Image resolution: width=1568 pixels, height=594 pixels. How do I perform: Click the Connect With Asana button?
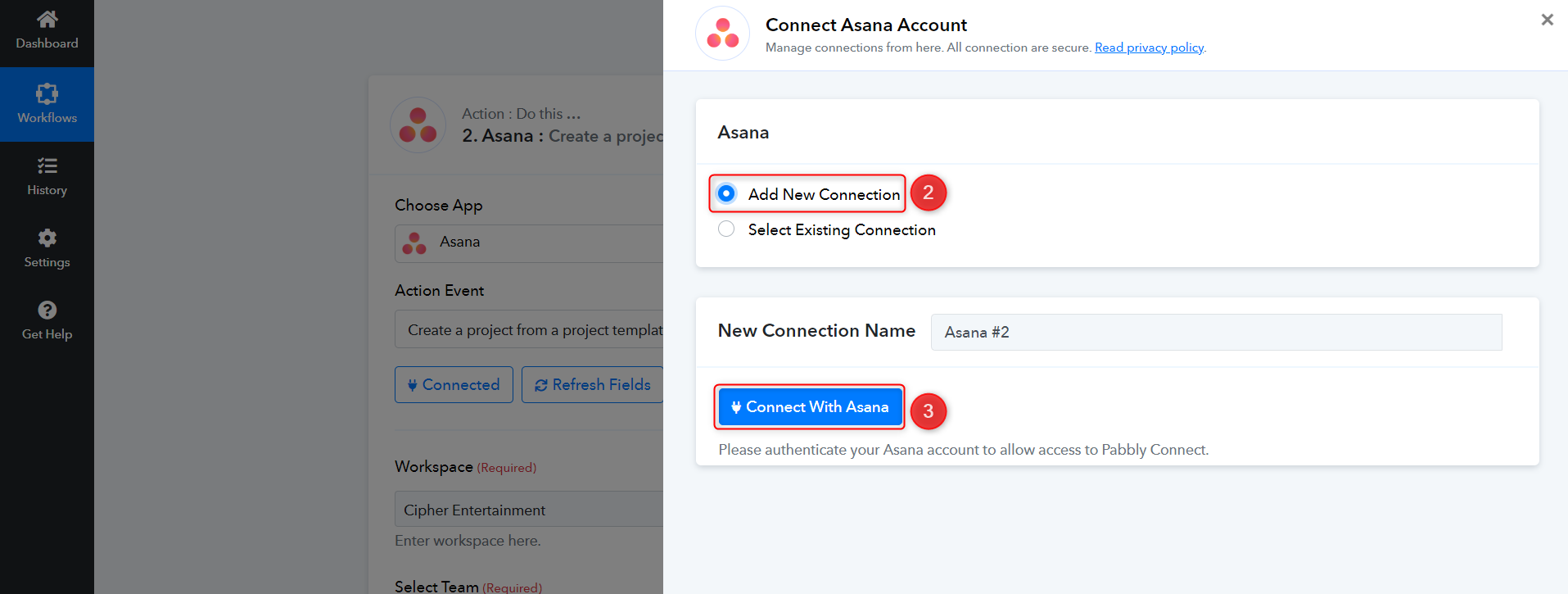pos(810,406)
